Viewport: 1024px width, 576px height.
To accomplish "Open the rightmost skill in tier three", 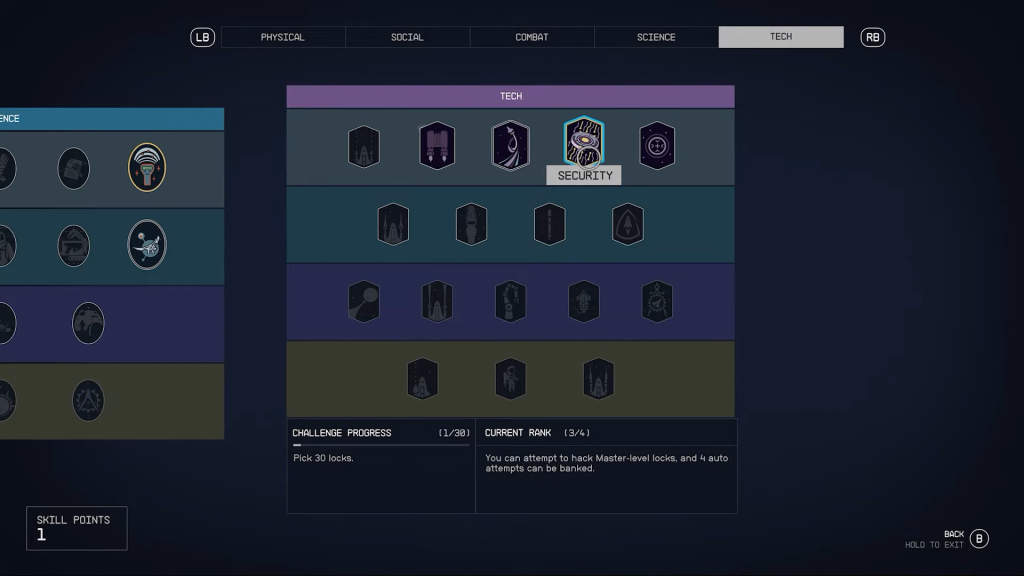I will [657, 301].
